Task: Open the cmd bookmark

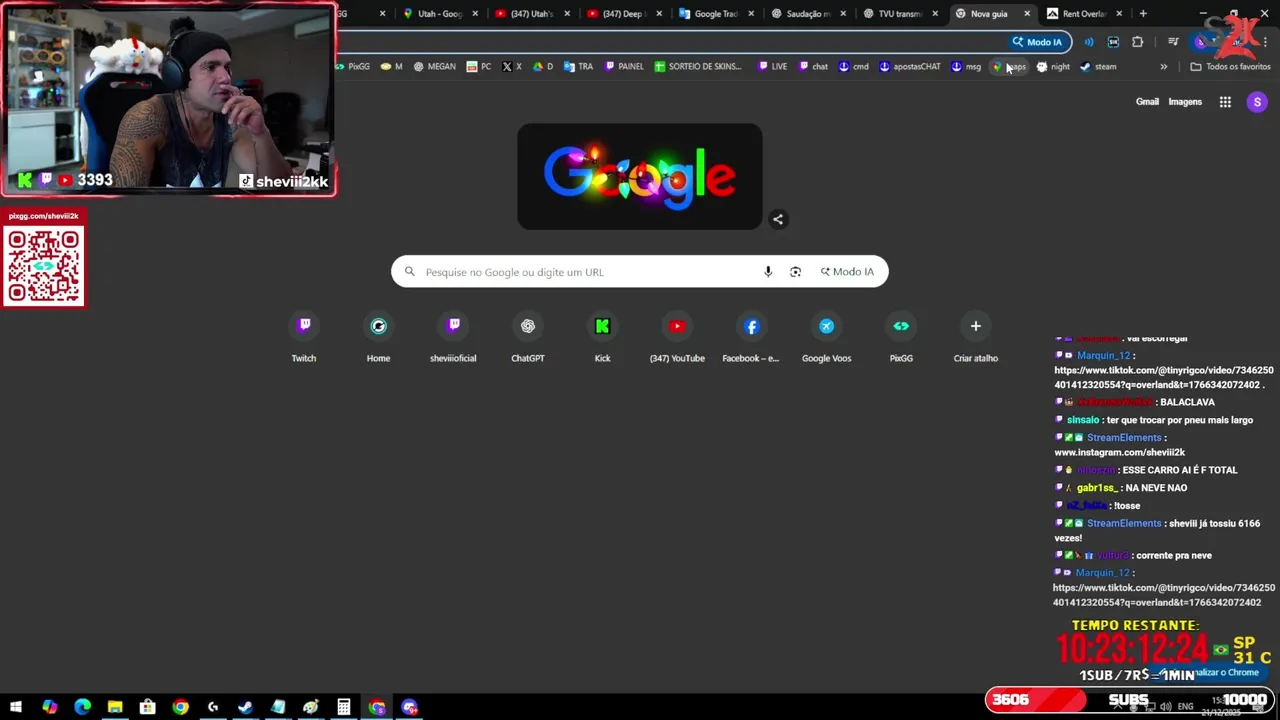Action: pyautogui.click(x=853, y=67)
